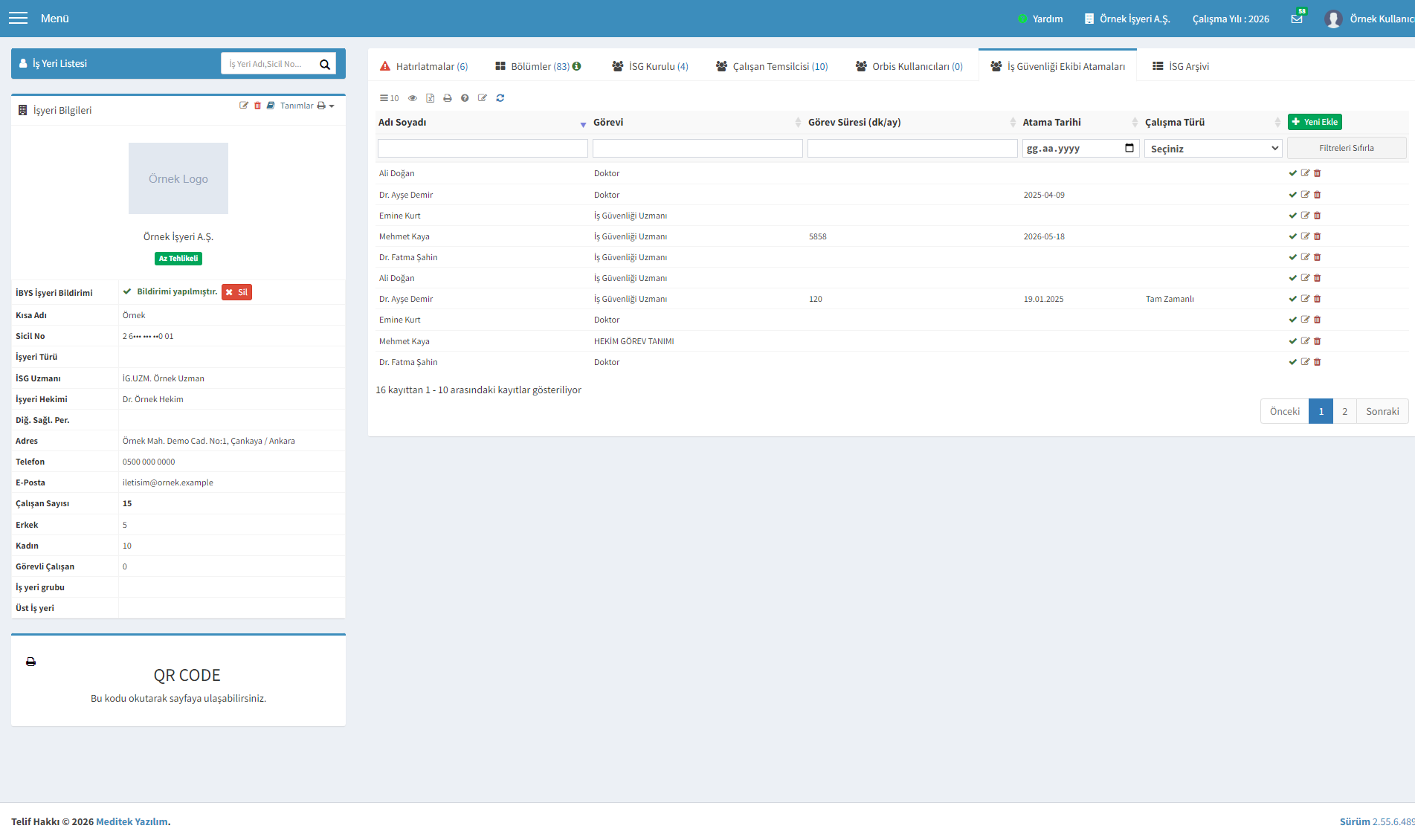Delete Mehmet Kaya's 5858 duration row

[x=1318, y=236]
